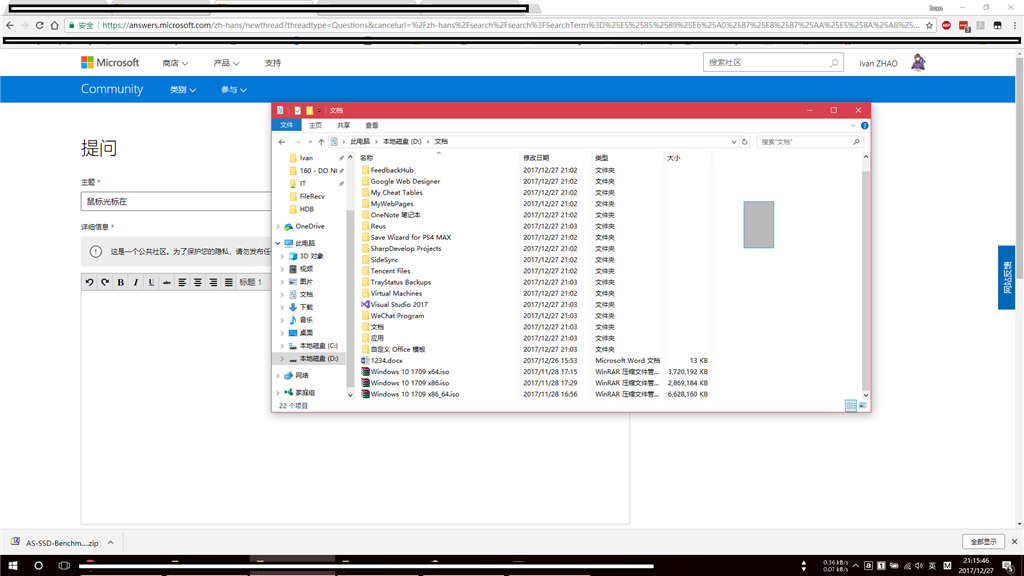Expand the 参与 dropdown in Community bar

tap(233, 89)
